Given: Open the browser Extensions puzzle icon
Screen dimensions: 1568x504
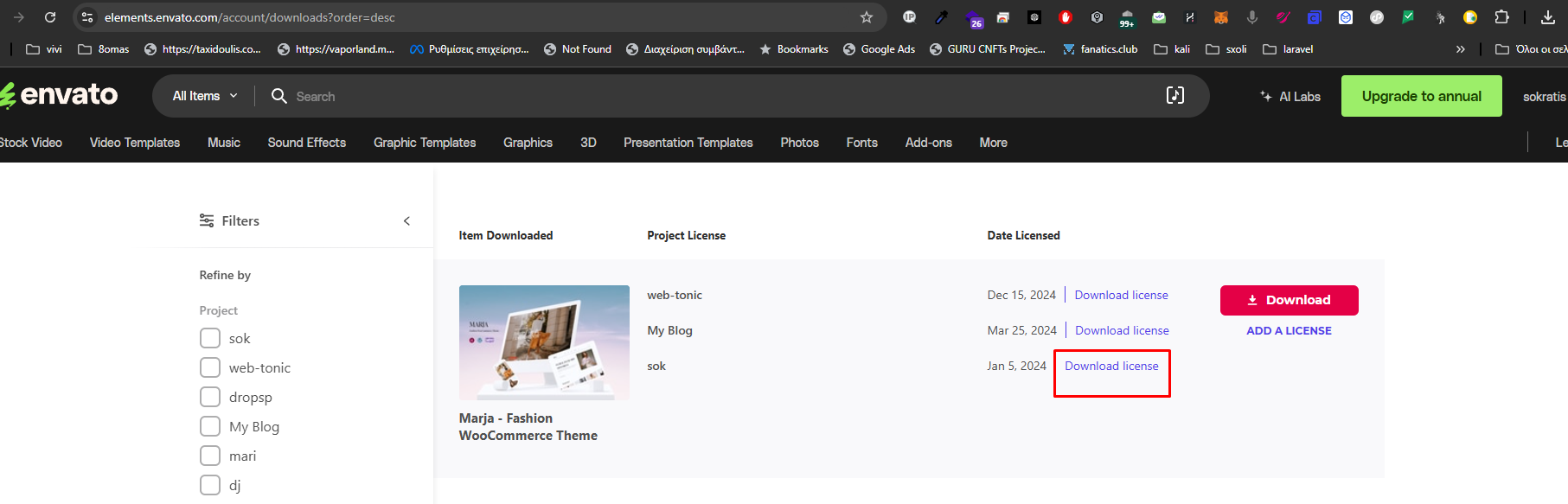Looking at the screenshot, I should click(x=1502, y=17).
